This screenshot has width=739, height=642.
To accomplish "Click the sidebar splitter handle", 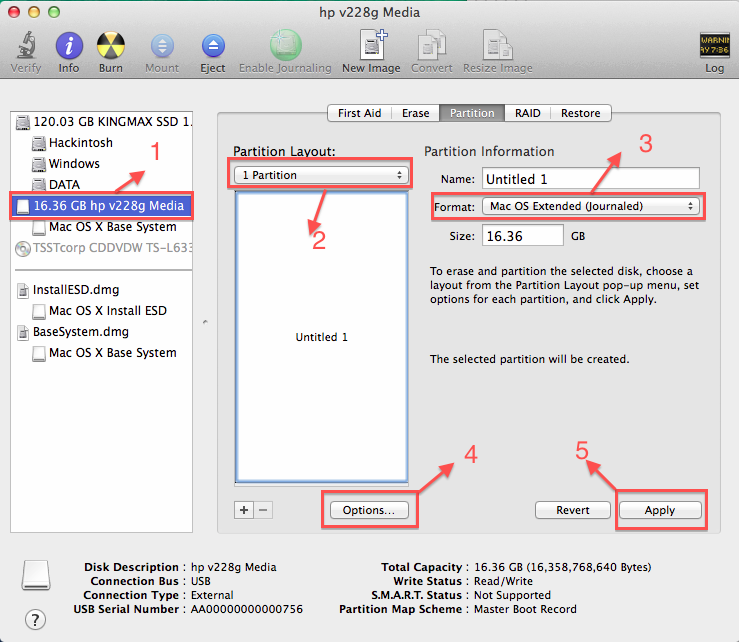I will click(x=205, y=322).
